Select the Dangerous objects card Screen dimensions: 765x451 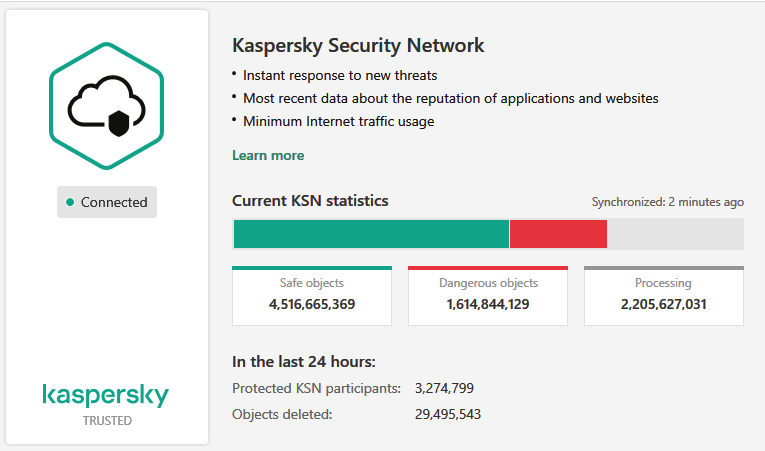point(488,296)
